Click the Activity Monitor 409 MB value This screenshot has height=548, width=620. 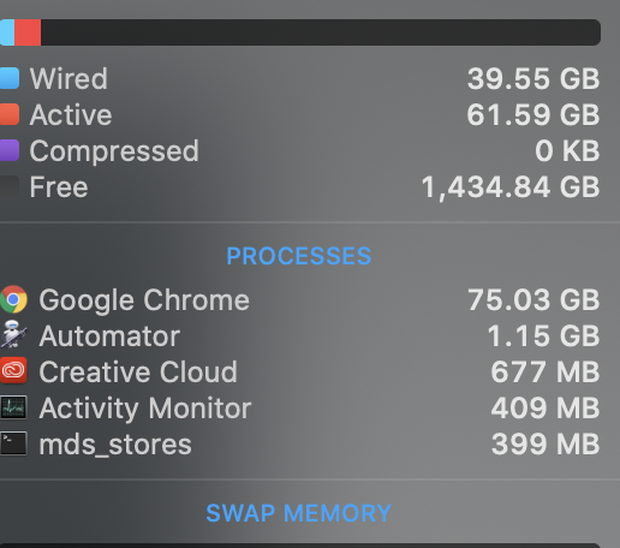pos(545,408)
